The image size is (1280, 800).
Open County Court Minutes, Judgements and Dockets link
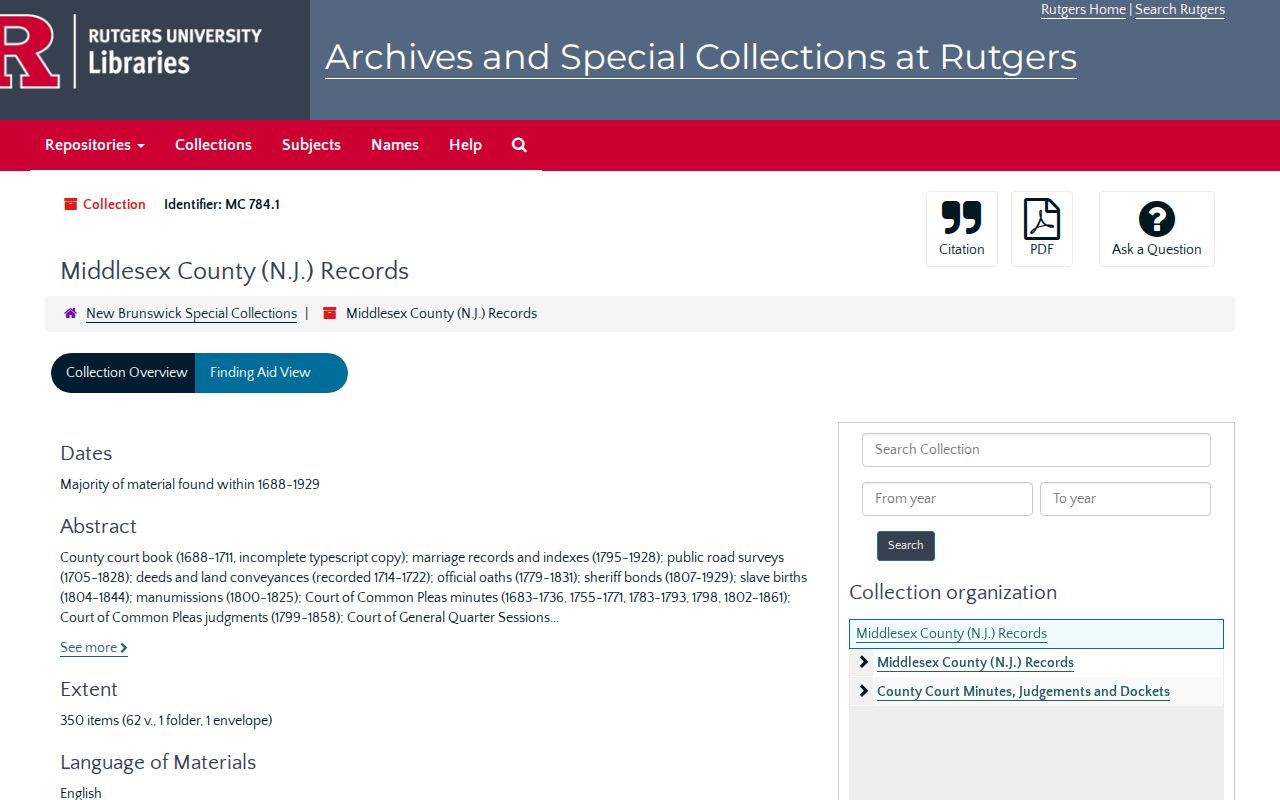(1023, 691)
